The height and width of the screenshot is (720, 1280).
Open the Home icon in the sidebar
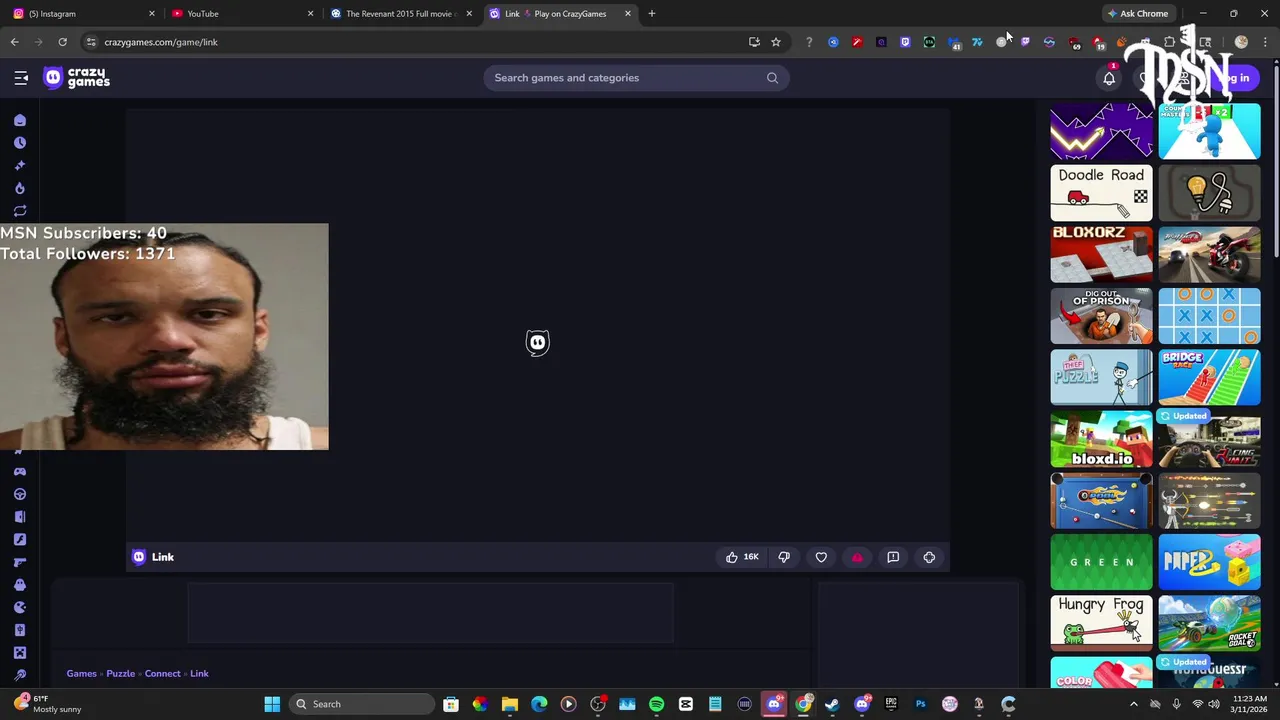[19, 120]
